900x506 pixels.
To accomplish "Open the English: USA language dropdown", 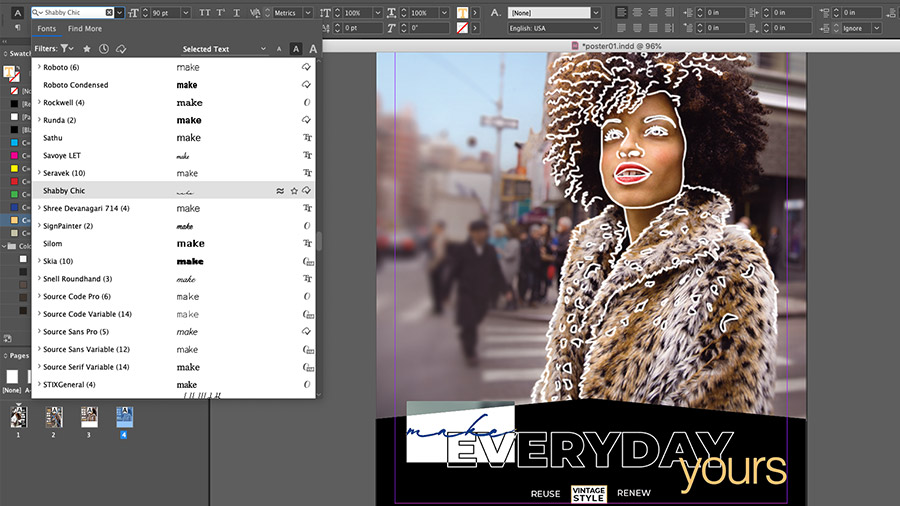I will pyautogui.click(x=554, y=28).
